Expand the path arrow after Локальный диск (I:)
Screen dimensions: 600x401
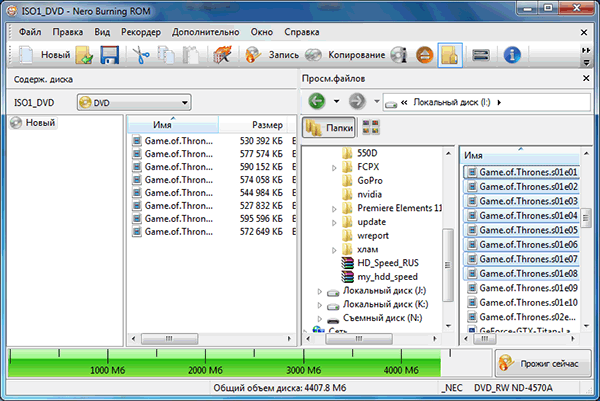point(499,102)
